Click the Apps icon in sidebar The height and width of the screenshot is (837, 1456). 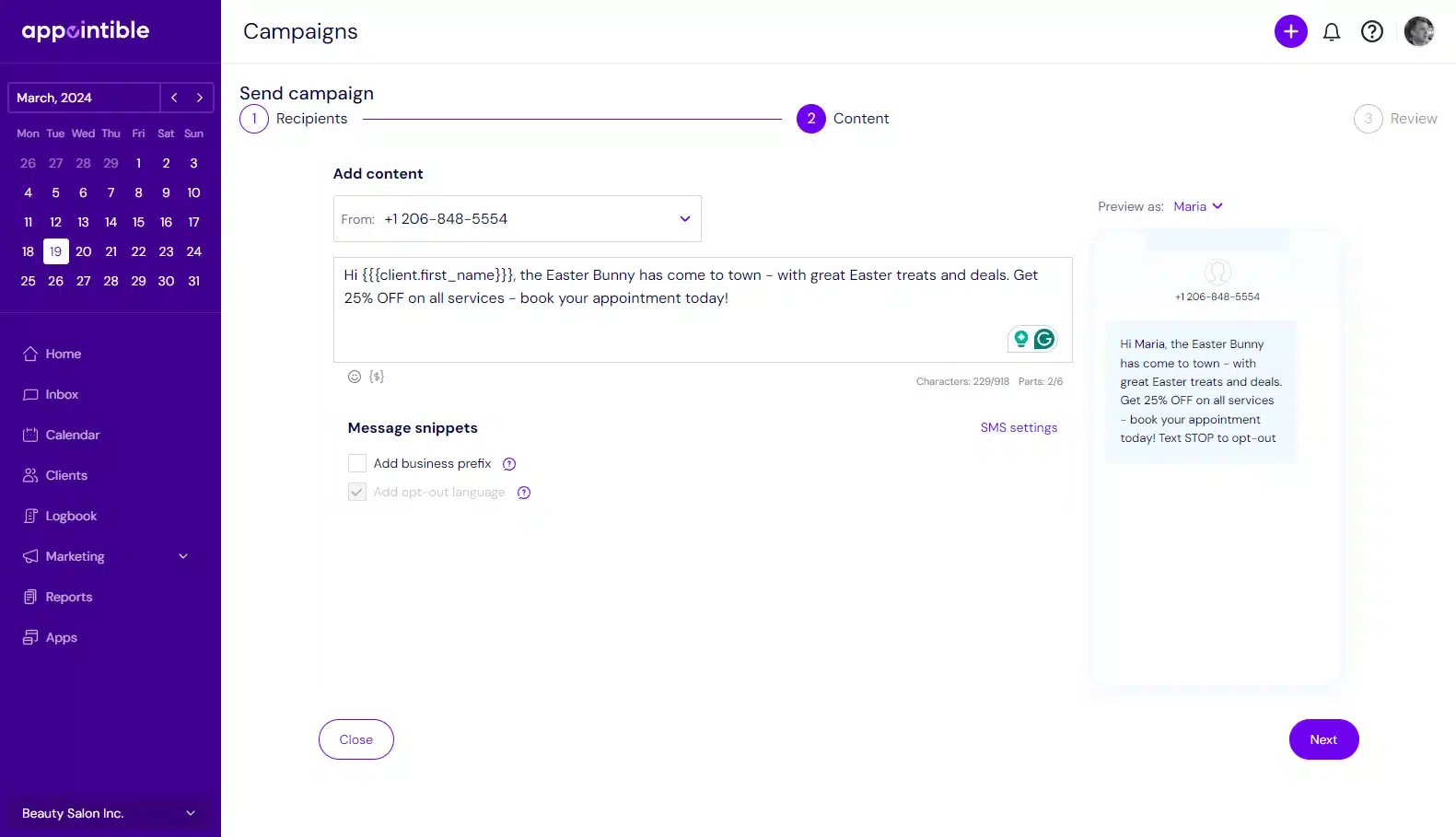(x=30, y=637)
